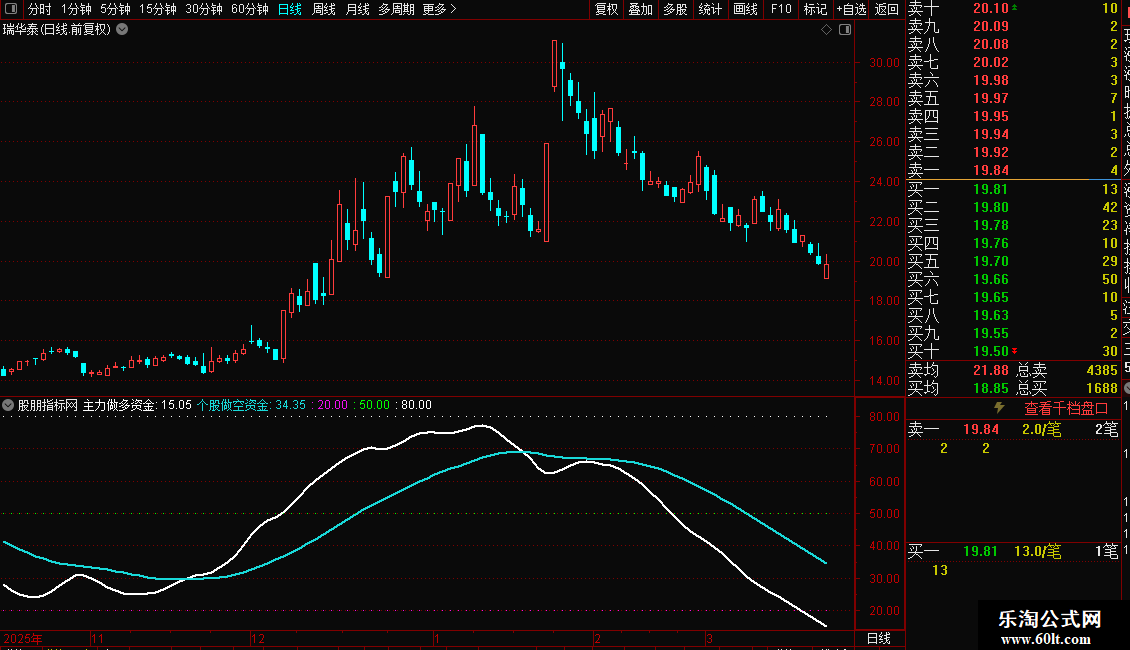This screenshot has height=650, width=1130.
Task: Click the lightning bolt quick-trade icon
Action: click(x=999, y=408)
